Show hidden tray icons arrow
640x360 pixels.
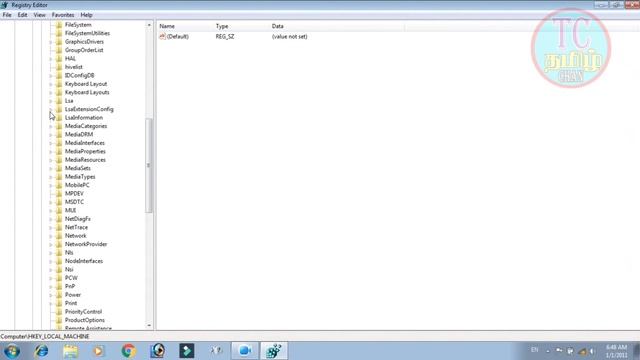point(548,351)
